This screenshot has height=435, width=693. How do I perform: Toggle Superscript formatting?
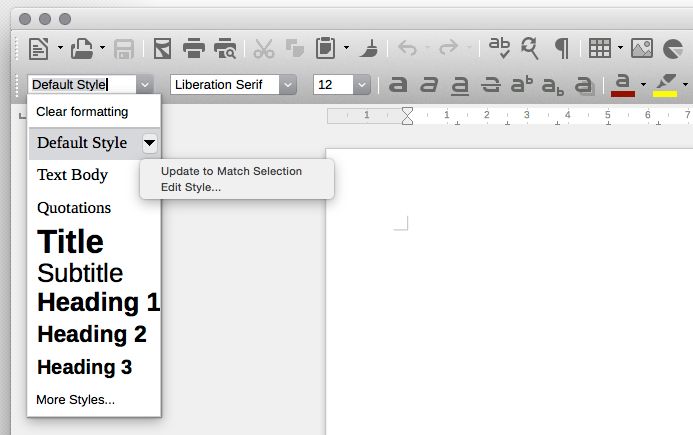[x=522, y=84]
